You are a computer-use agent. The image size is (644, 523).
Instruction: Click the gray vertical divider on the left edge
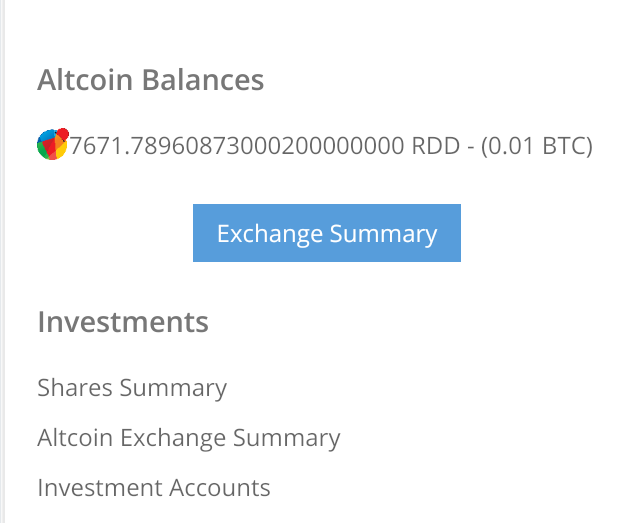point(2,261)
